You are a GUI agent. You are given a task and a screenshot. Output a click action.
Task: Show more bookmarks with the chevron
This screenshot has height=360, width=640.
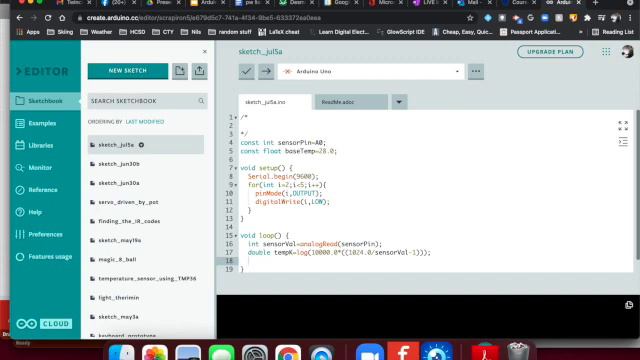[x=580, y=32]
